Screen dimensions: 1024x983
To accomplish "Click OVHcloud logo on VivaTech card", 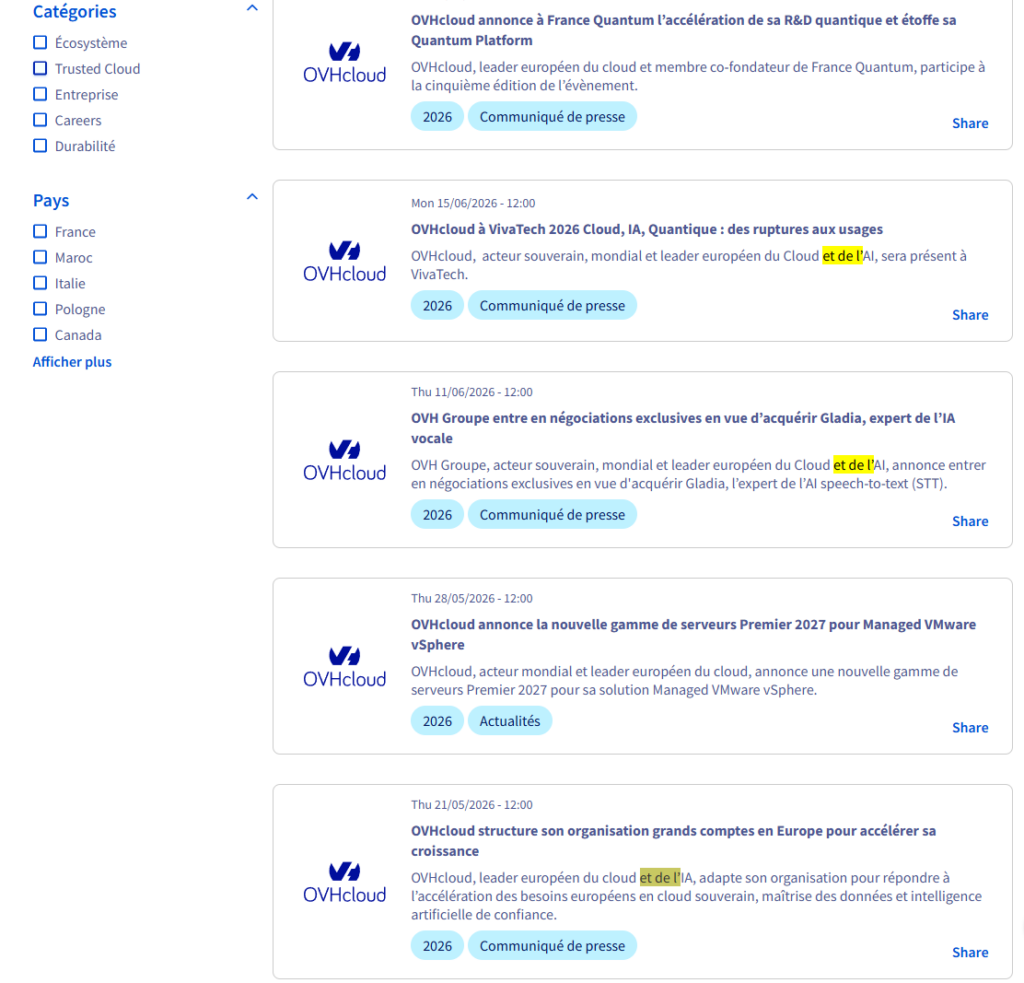I will (x=344, y=261).
